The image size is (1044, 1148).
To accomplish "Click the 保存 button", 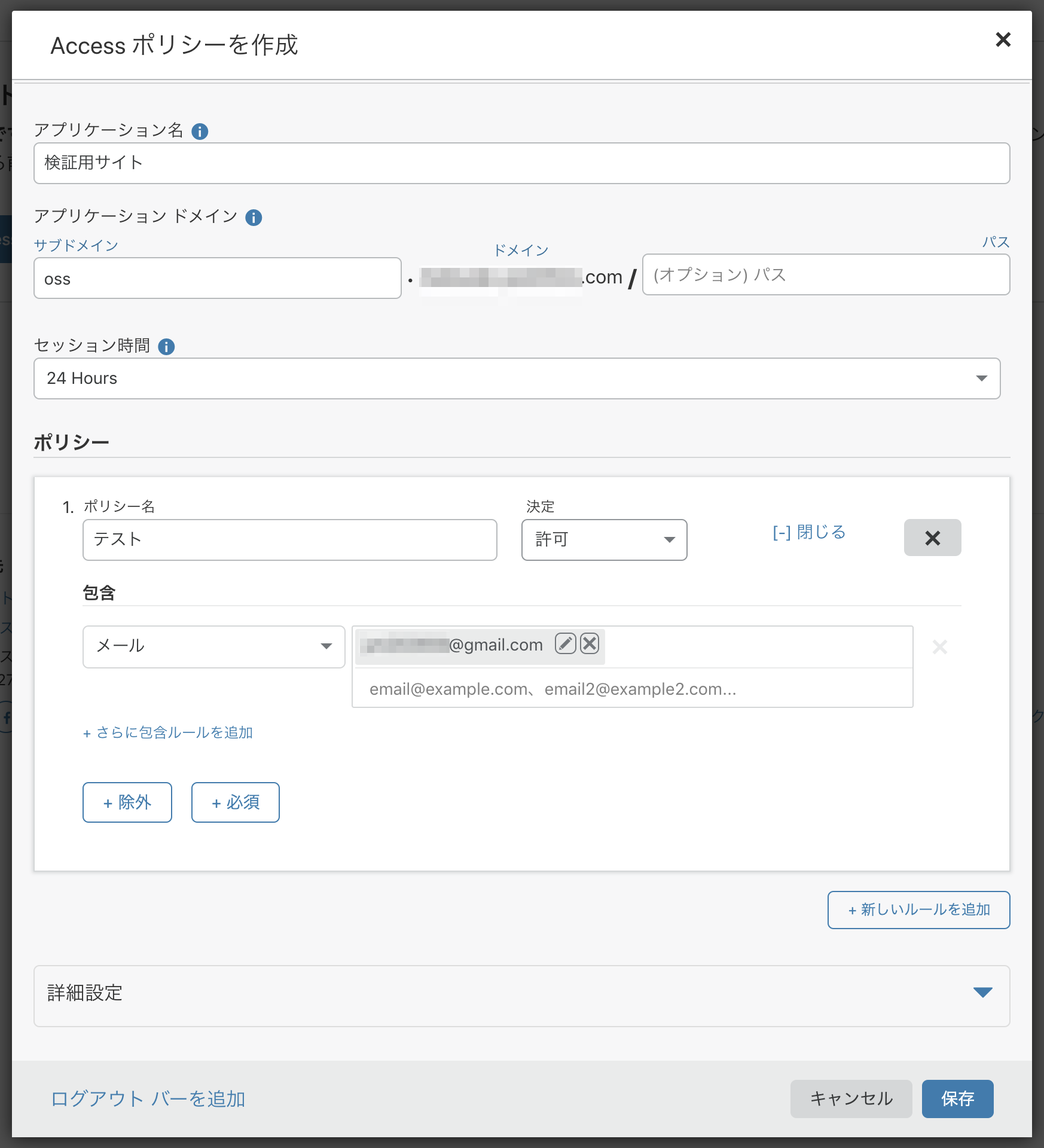I will click(x=957, y=1098).
